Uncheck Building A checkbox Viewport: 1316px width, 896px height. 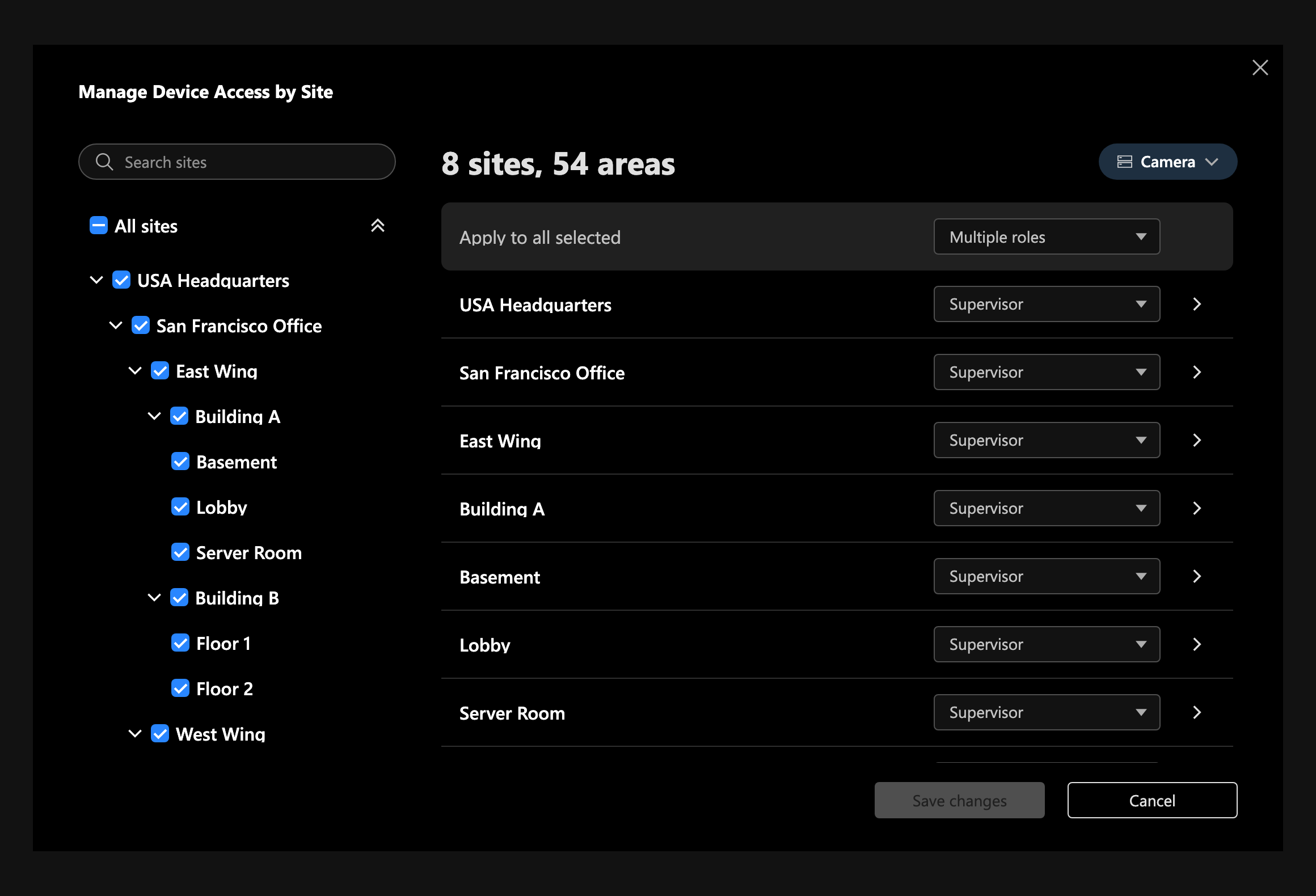coord(179,416)
